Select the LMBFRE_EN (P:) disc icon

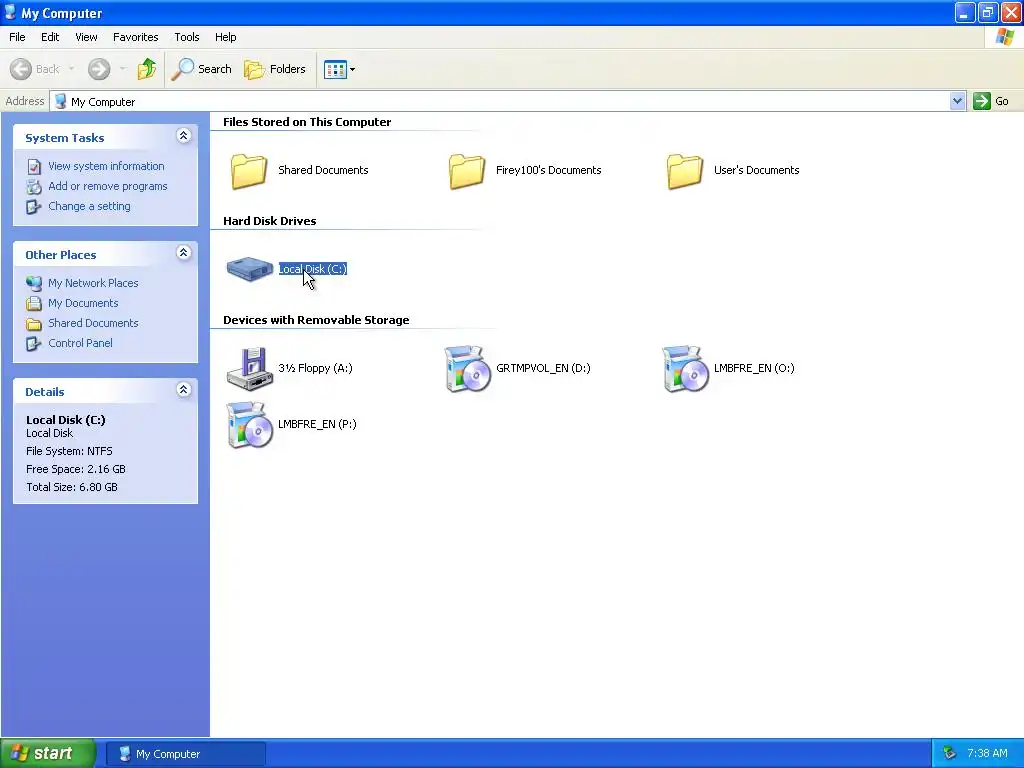pyautogui.click(x=249, y=424)
